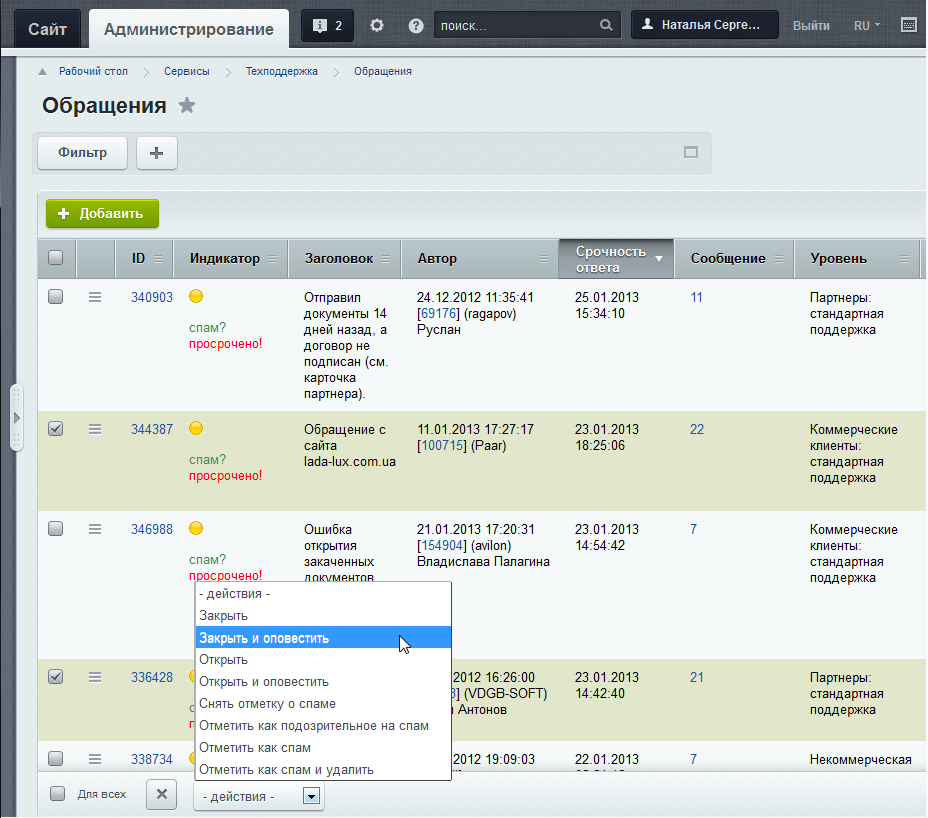Open the RU language dropdown
928x818 pixels.
point(867,25)
